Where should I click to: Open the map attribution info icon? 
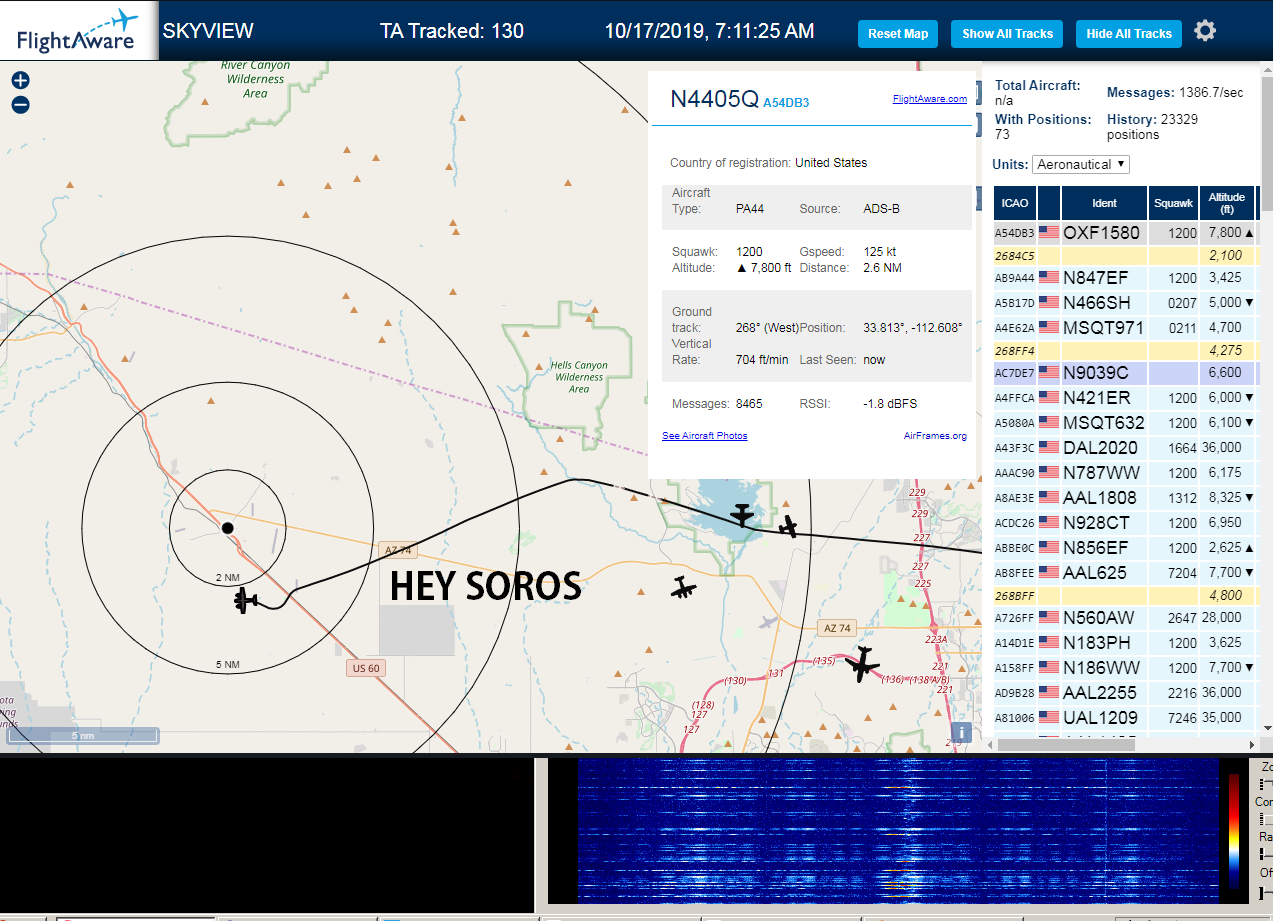[x=961, y=732]
